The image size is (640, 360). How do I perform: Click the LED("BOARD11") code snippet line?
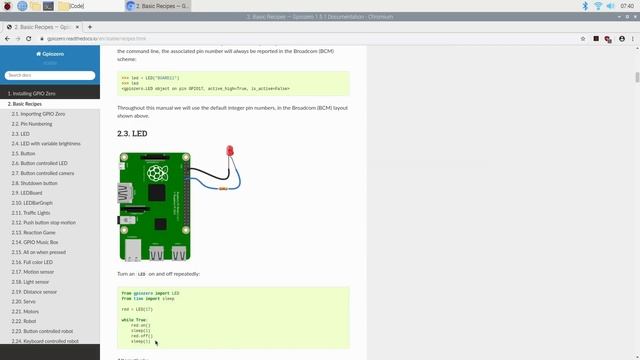click(150, 78)
